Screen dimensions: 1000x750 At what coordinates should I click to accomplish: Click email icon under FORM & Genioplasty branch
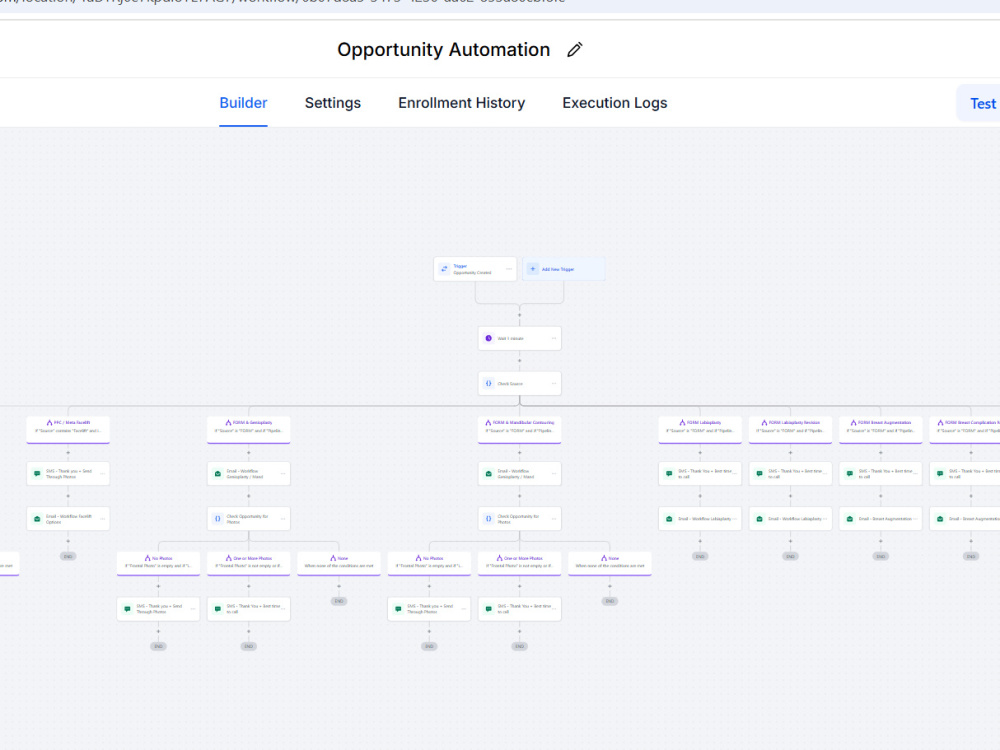pos(217,474)
